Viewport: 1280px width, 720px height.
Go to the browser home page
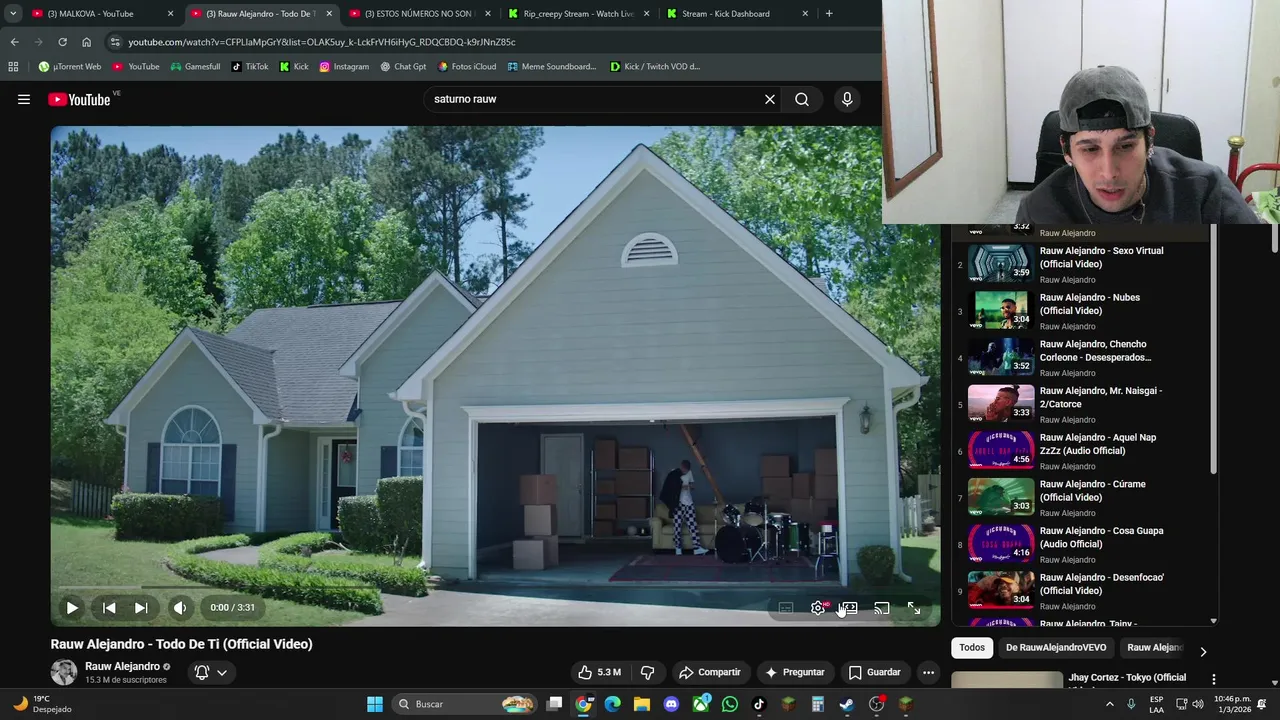tap(87, 42)
